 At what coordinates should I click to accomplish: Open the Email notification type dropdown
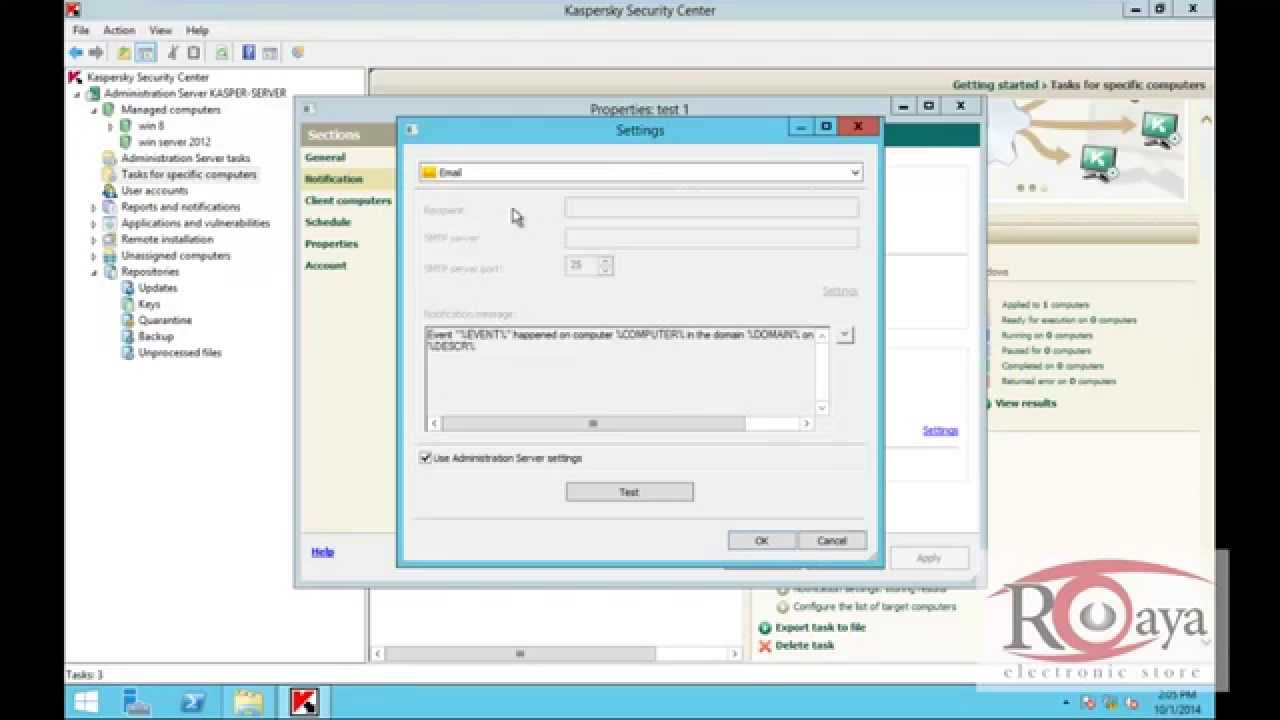(x=641, y=172)
